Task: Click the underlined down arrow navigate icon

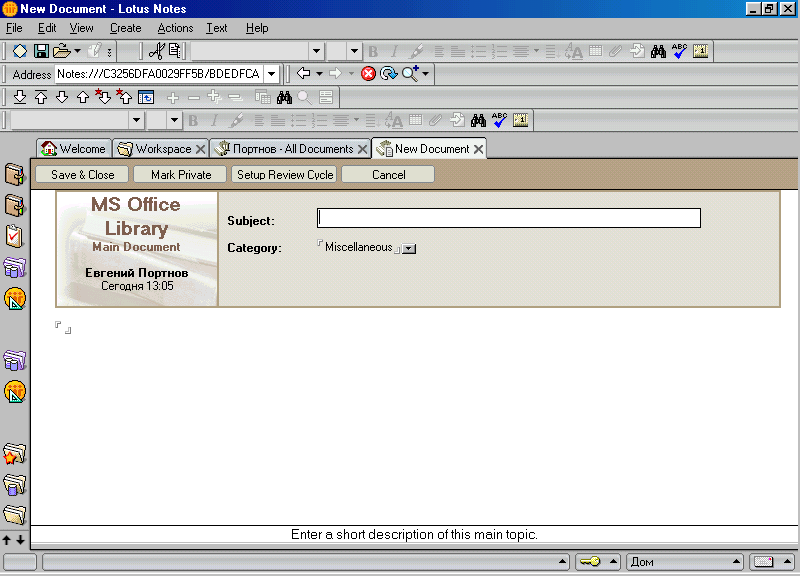Action: 20,97
